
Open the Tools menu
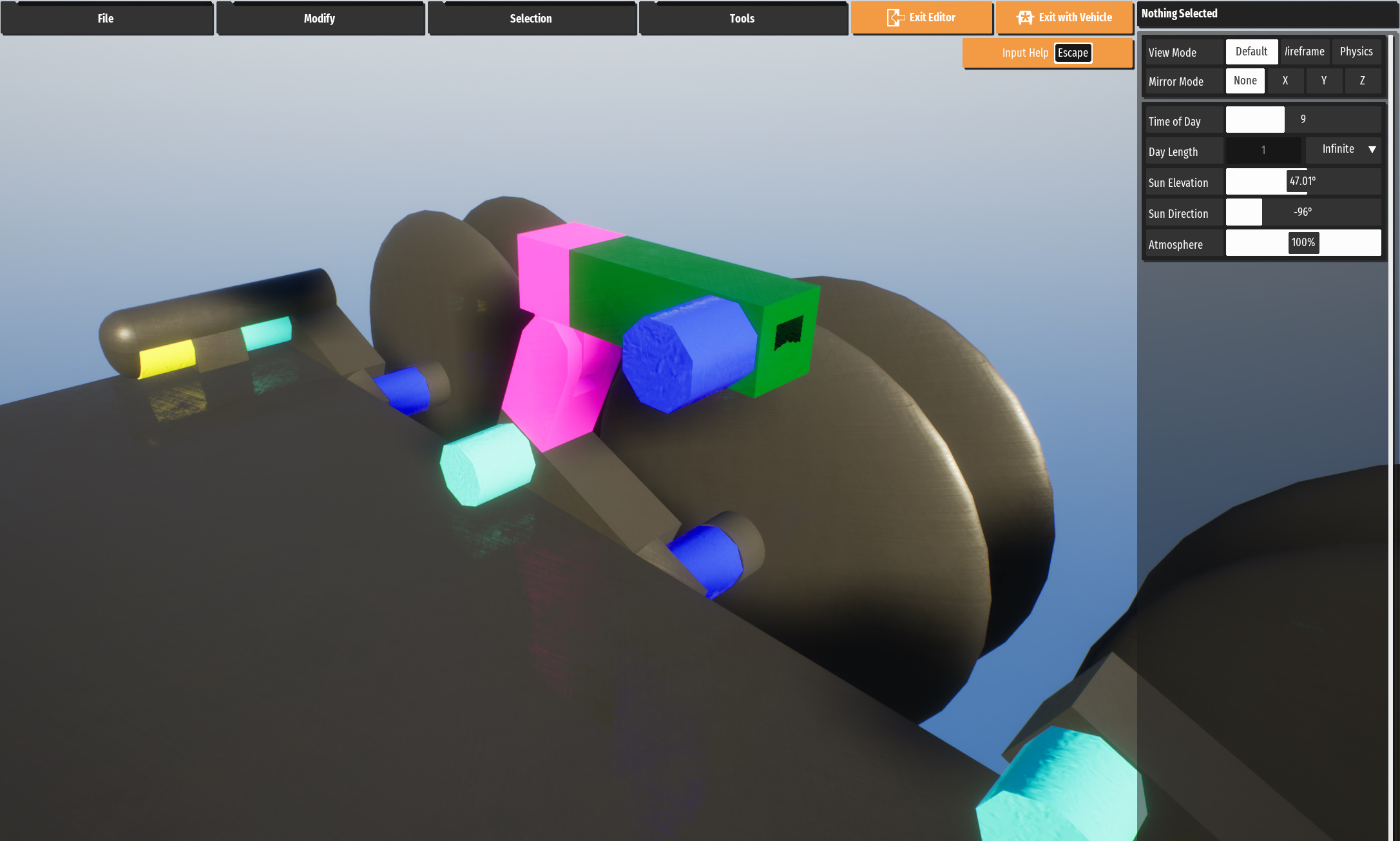tap(742, 18)
